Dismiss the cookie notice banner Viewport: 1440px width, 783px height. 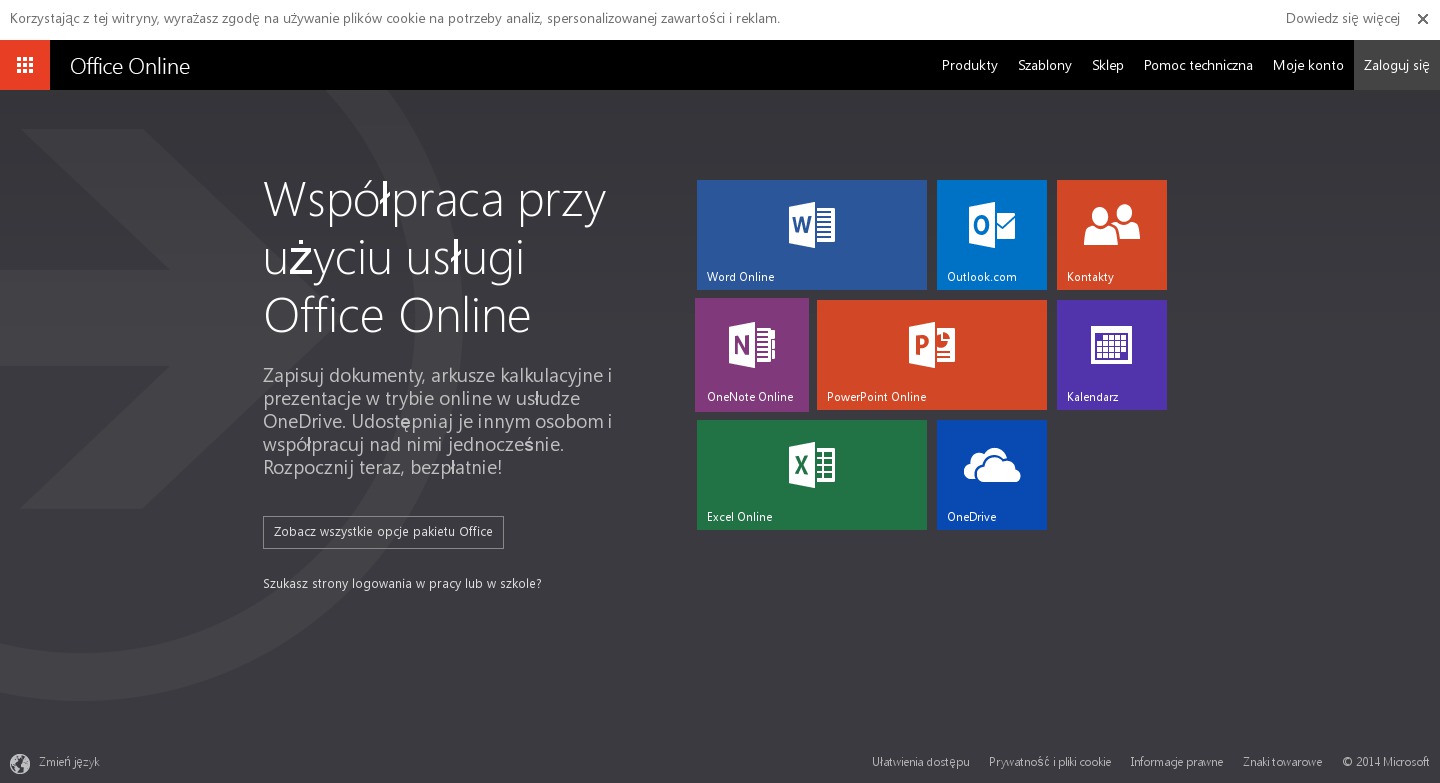[x=1422, y=19]
